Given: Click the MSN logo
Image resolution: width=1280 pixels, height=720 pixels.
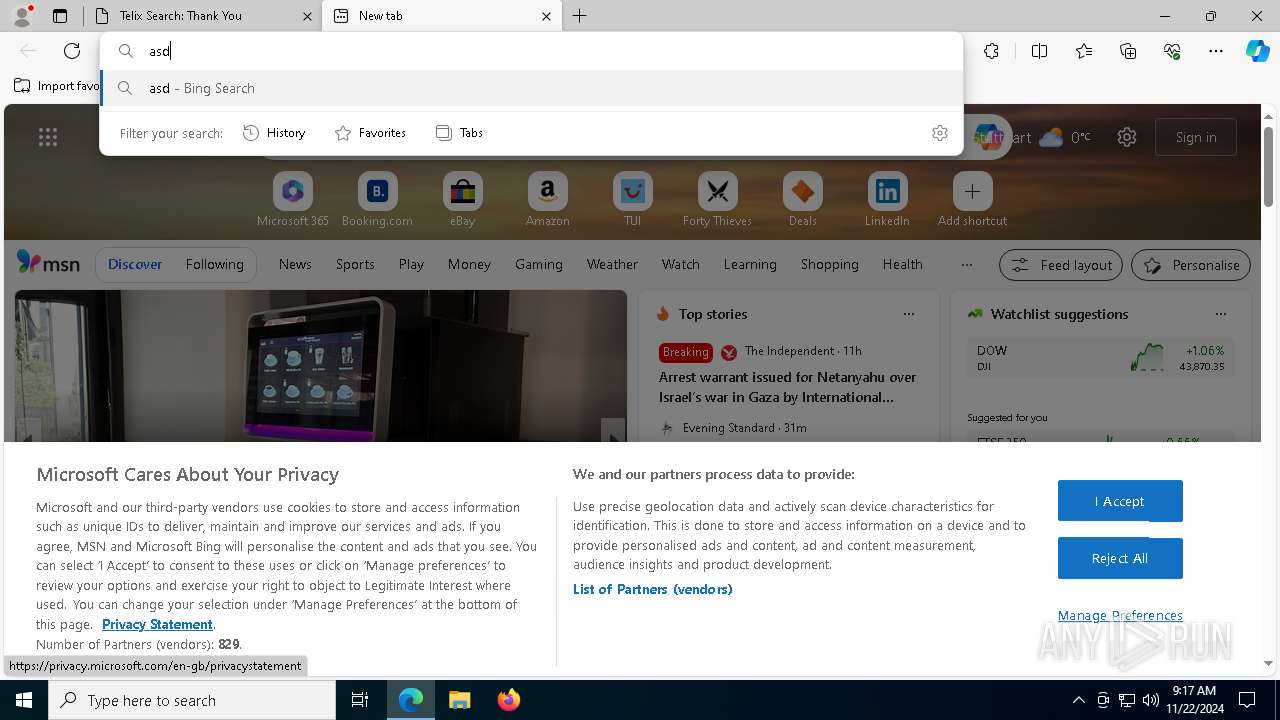Looking at the screenshot, I should pos(48,263).
